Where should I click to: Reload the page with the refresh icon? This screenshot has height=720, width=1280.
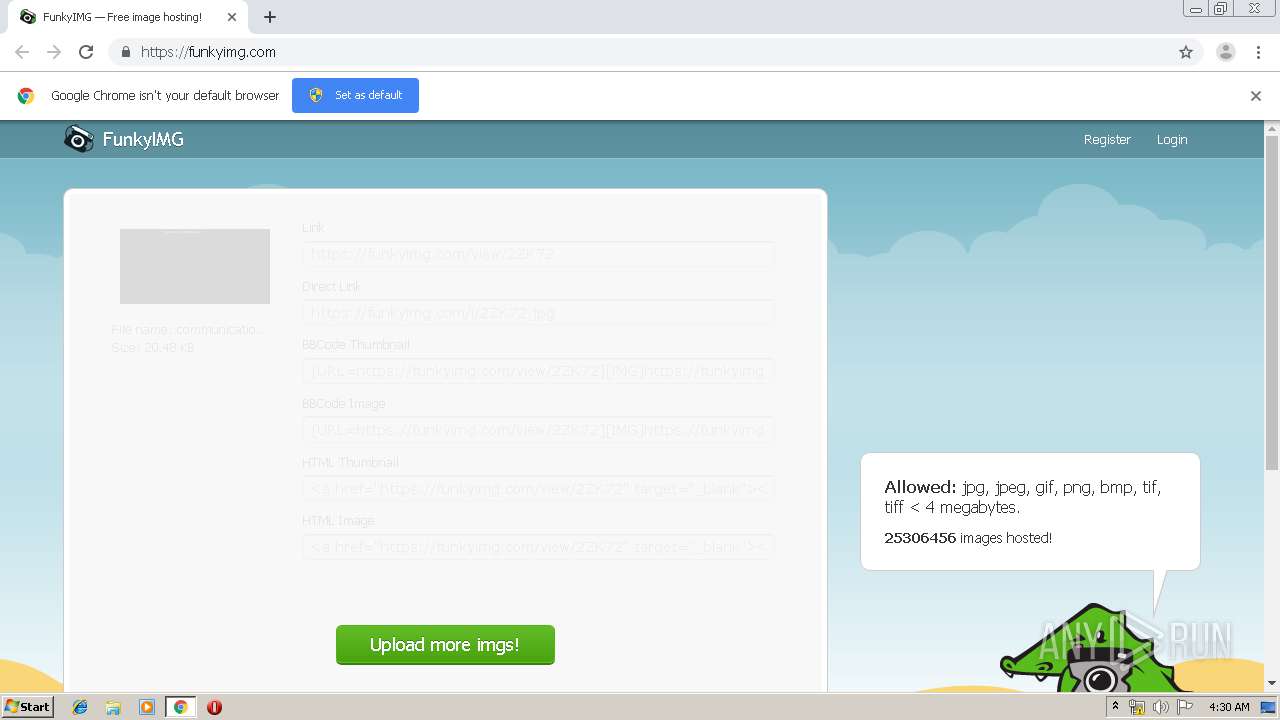86,52
